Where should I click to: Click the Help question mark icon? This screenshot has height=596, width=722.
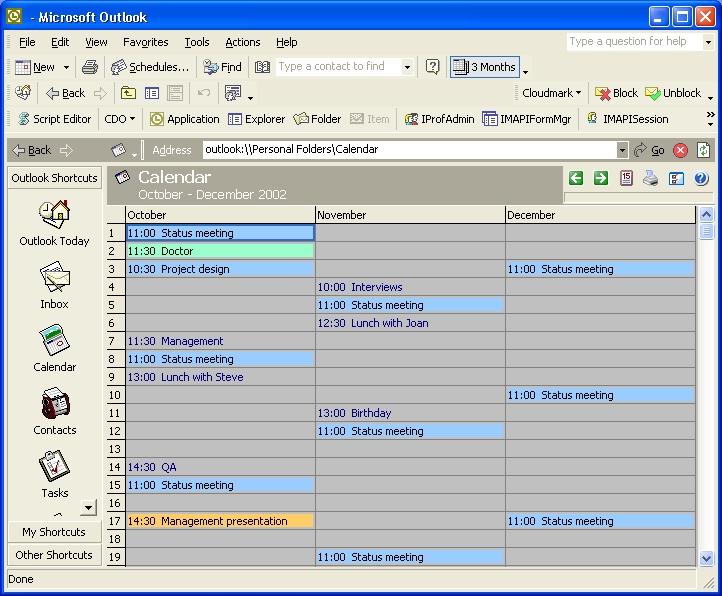(432, 67)
